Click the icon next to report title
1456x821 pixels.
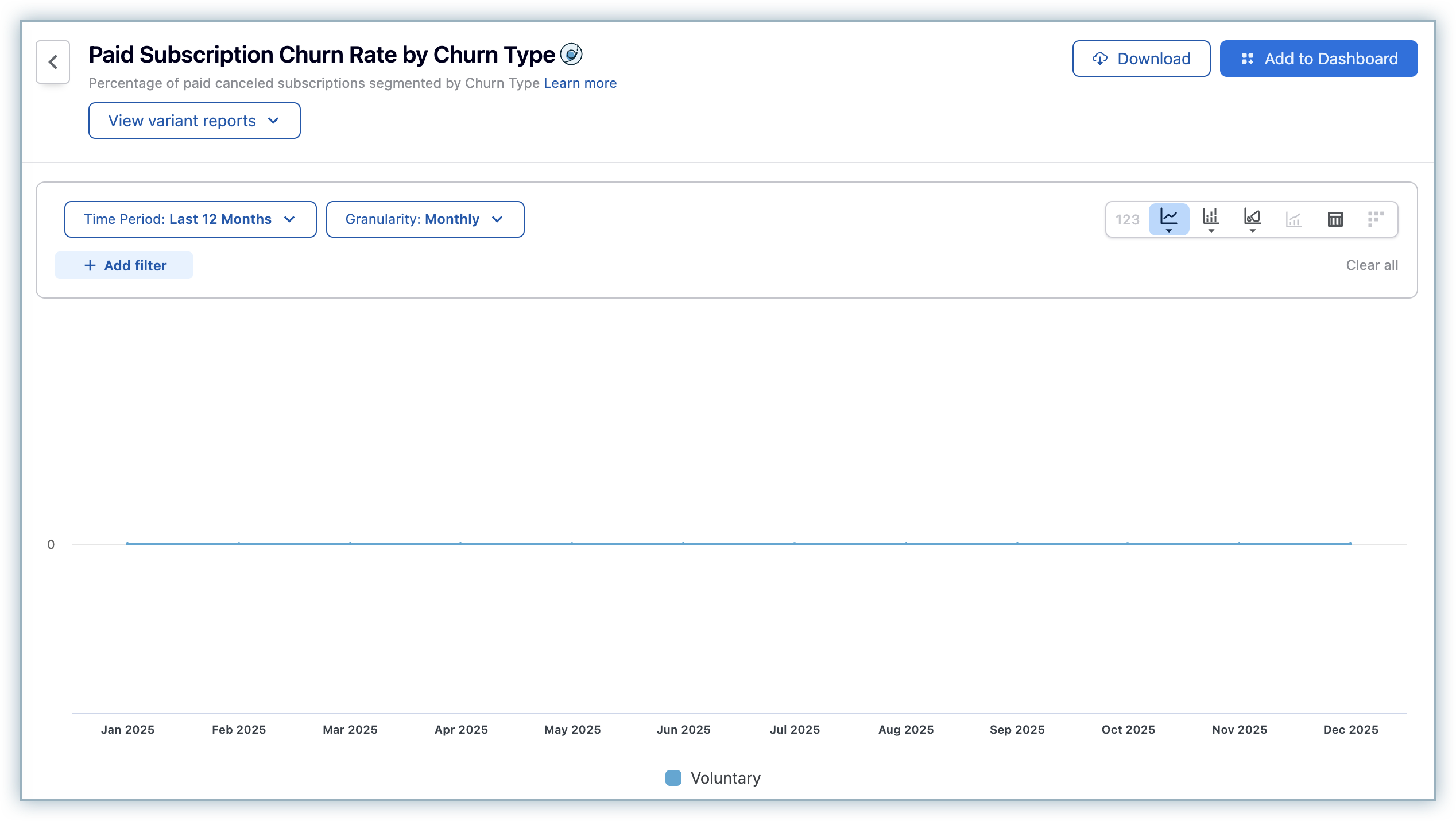point(571,55)
